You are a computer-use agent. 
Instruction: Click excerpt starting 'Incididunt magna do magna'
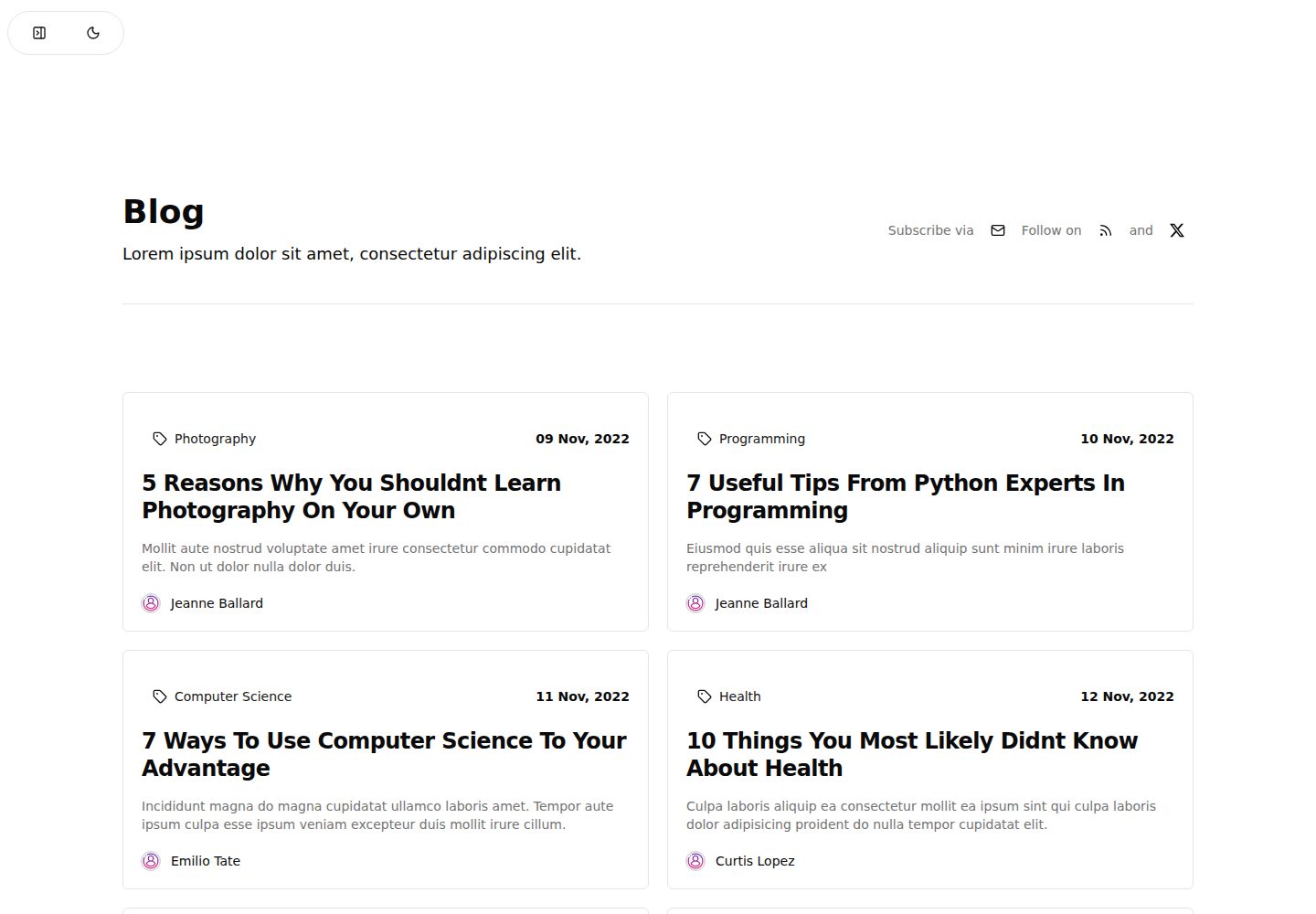point(377,815)
